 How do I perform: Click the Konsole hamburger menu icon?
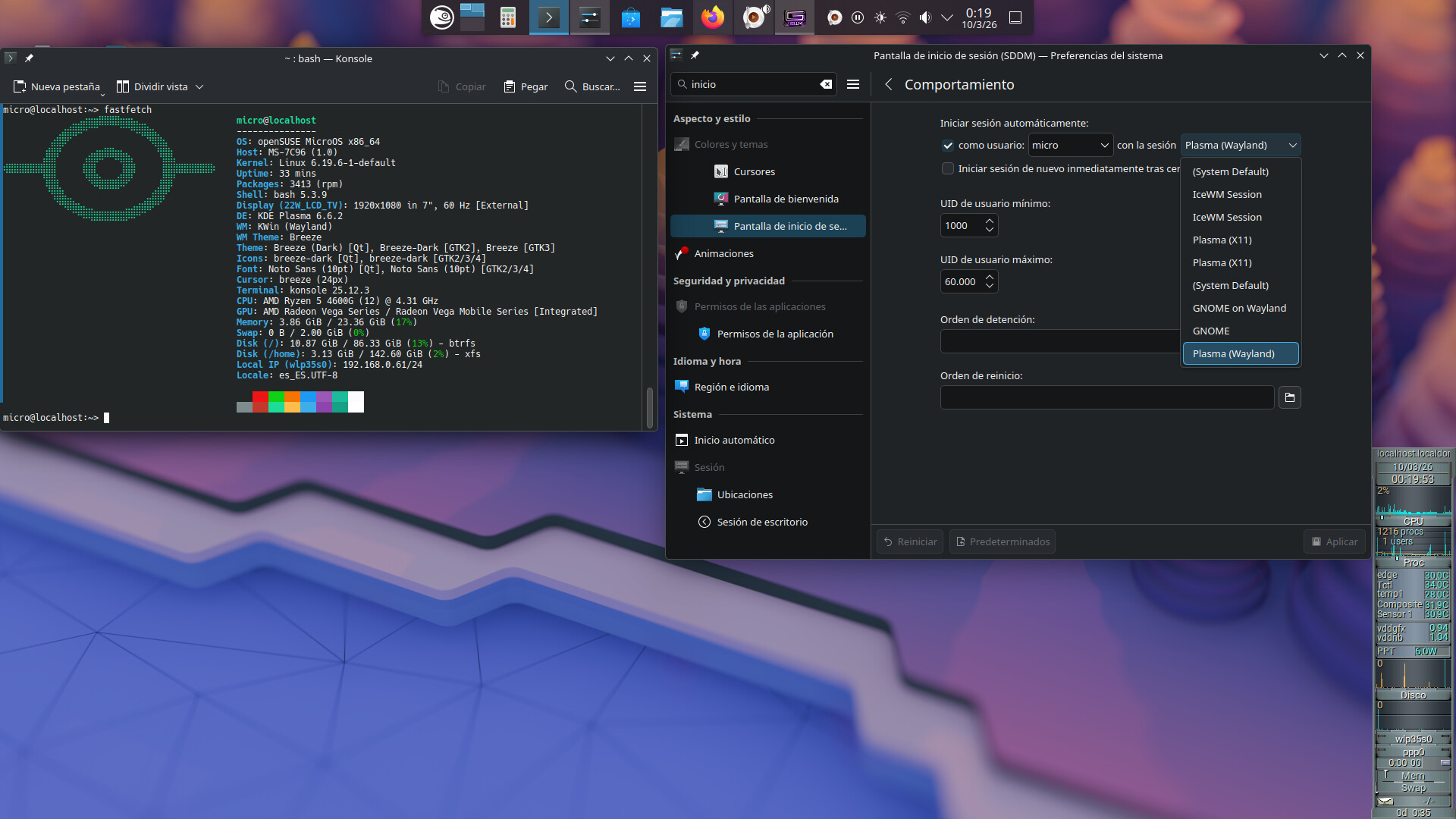pyautogui.click(x=640, y=86)
